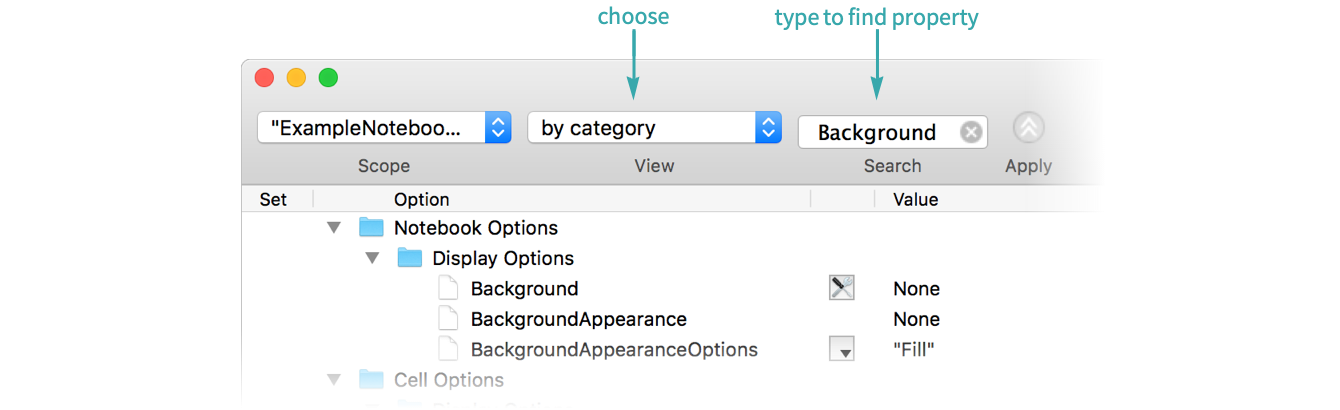This screenshot has height=410, width=1340.
Task: Click the Value column header
Action: pos(915,199)
